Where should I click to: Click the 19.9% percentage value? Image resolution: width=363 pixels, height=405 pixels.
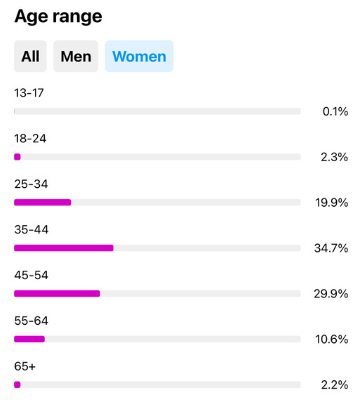coord(332,202)
